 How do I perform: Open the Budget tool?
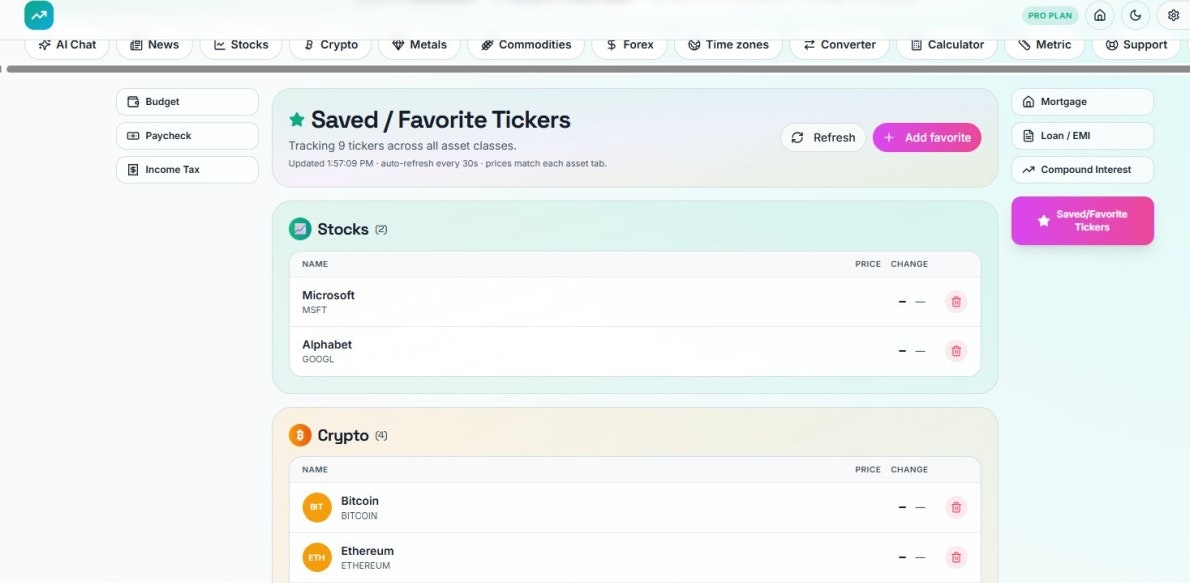[187, 102]
